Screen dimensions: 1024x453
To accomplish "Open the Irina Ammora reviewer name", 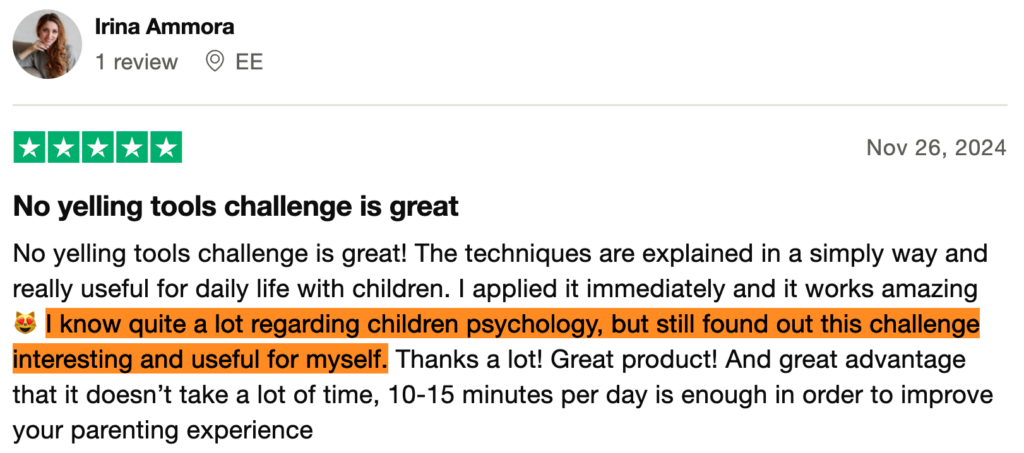I will click(x=165, y=26).
